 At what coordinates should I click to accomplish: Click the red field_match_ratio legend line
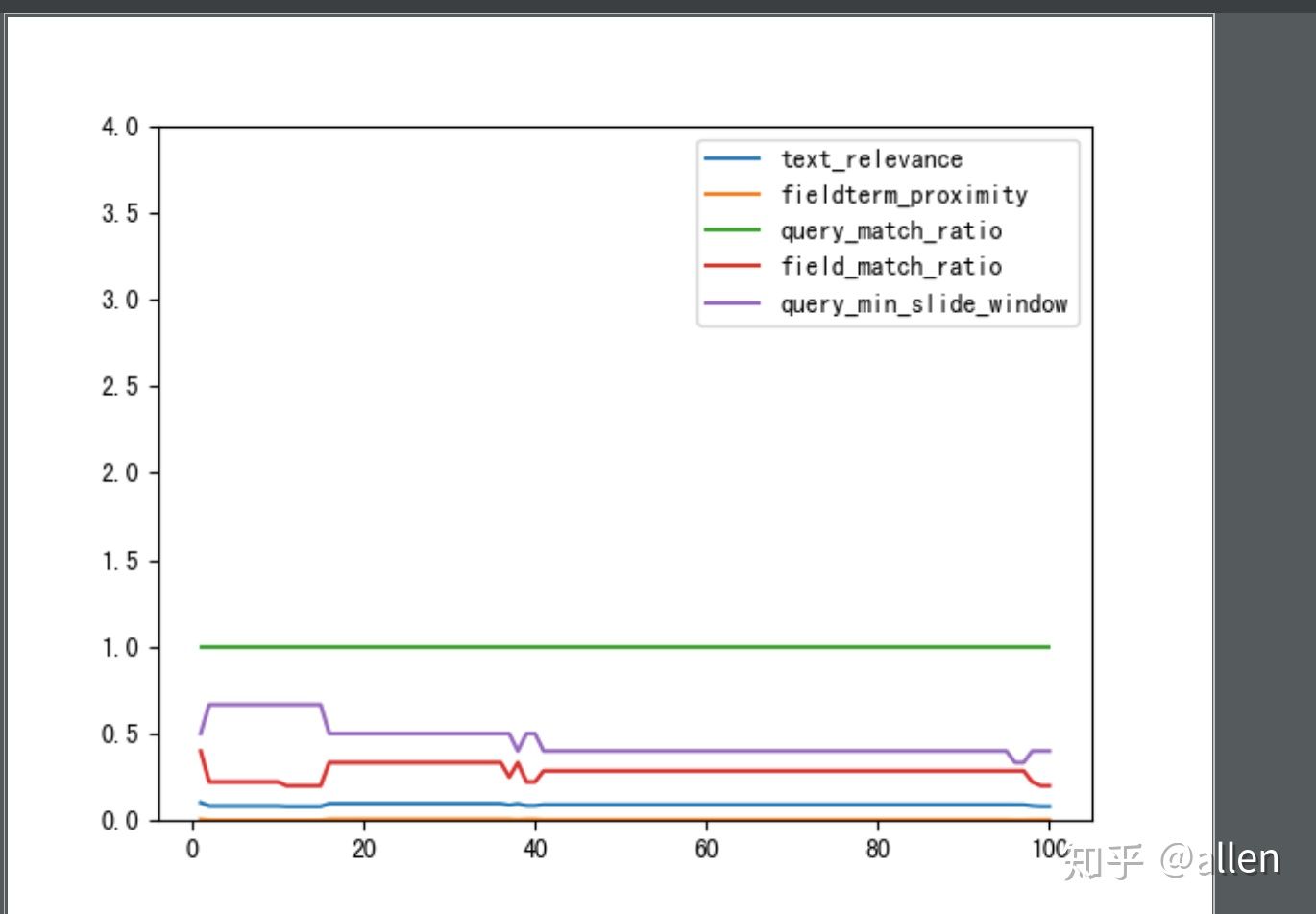[732, 266]
